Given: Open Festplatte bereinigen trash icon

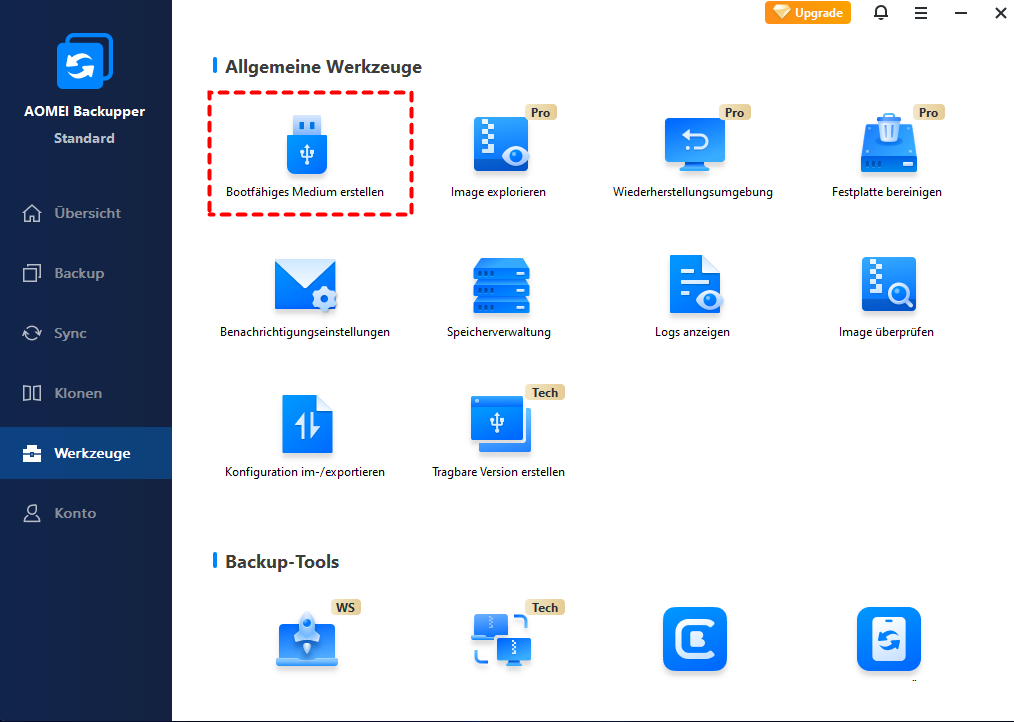Looking at the screenshot, I should pos(887,145).
